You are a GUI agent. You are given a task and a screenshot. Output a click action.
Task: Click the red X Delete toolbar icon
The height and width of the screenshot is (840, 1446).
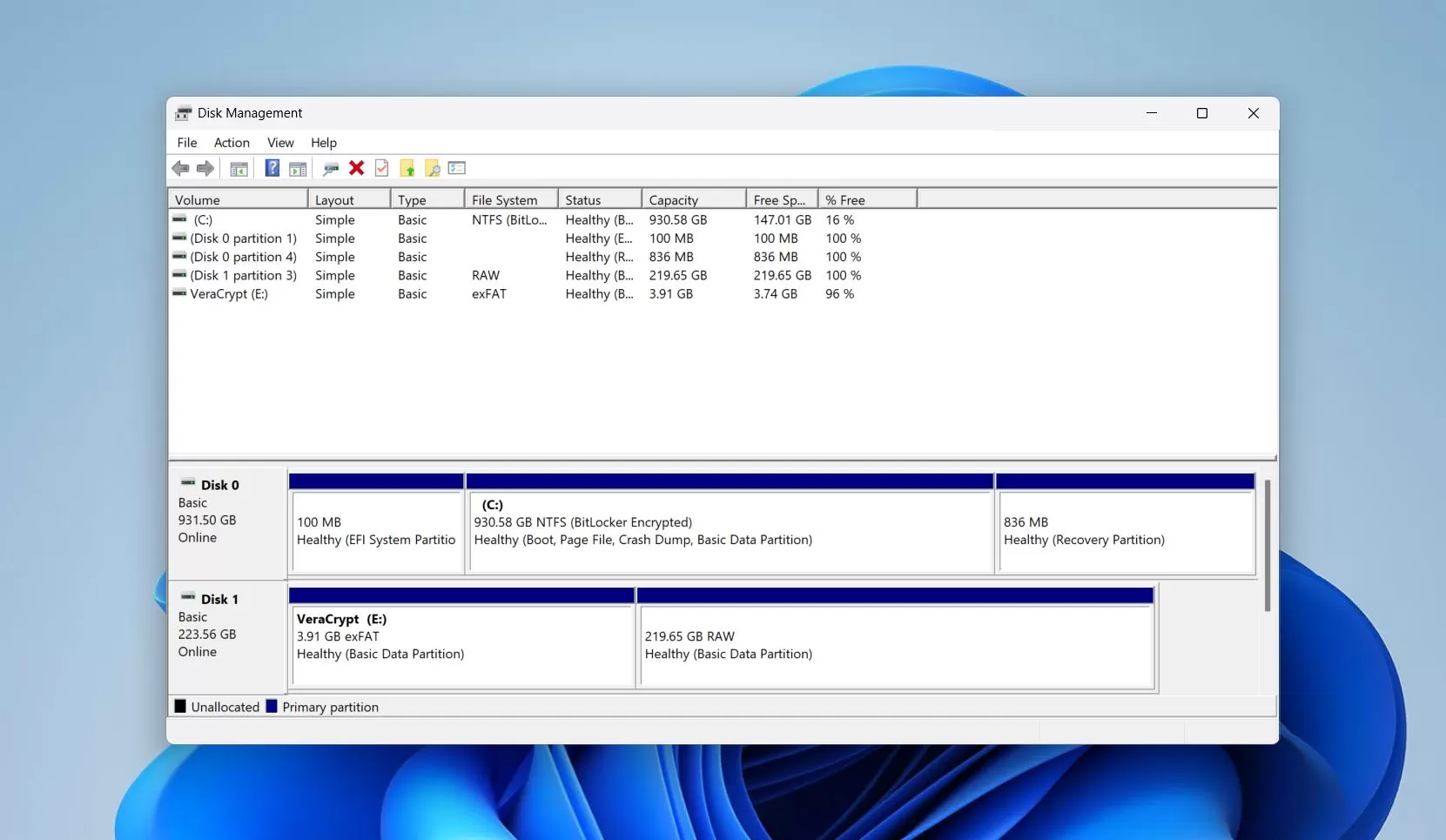pos(356,168)
